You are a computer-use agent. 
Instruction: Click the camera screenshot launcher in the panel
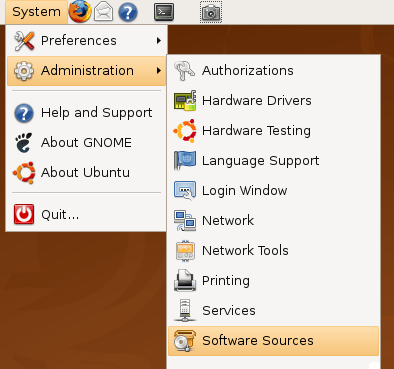point(211,12)
